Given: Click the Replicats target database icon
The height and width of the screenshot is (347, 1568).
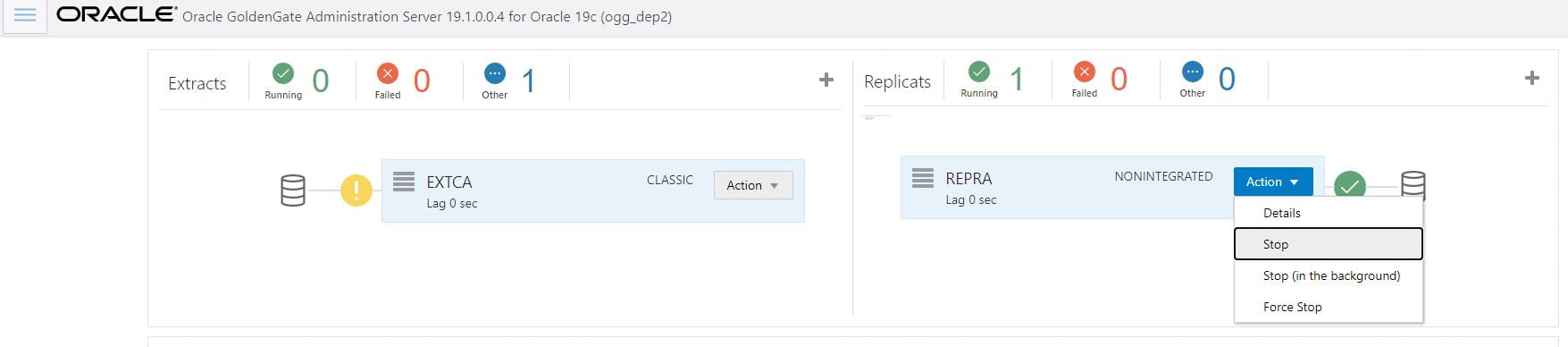Looking at the screenshot, I should (1413, 185).
